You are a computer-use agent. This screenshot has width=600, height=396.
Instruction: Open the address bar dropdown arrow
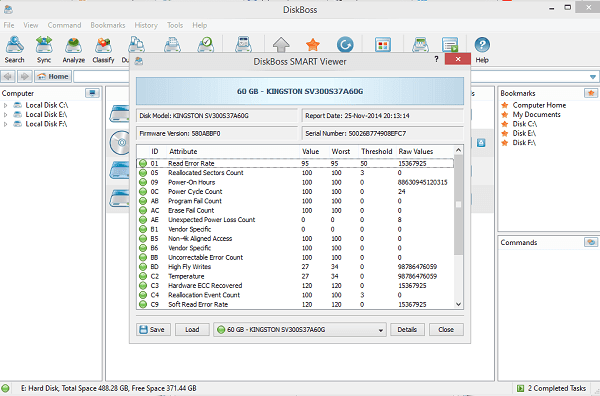point(593,77)
